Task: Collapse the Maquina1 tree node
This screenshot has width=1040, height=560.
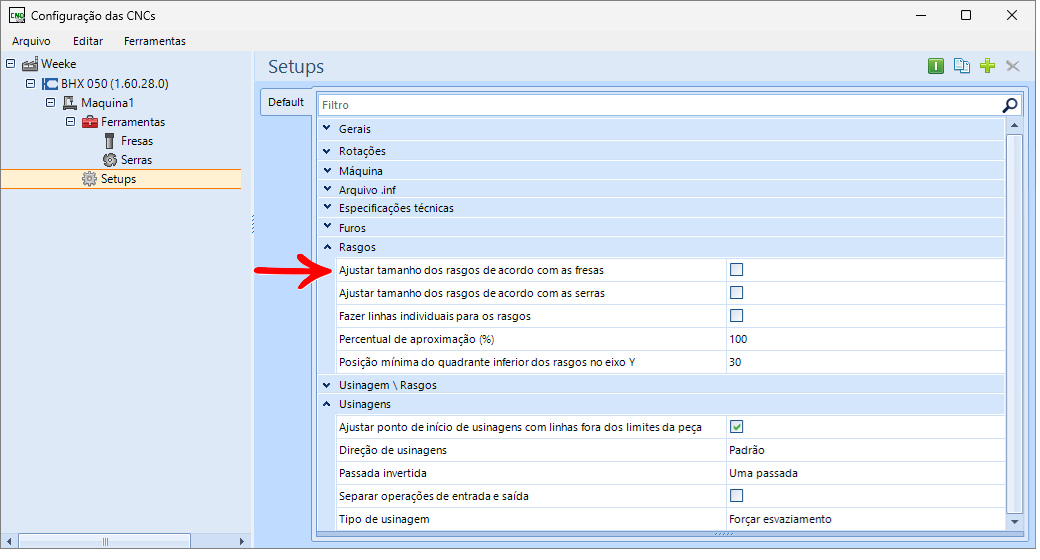Action: coord(50,103)
